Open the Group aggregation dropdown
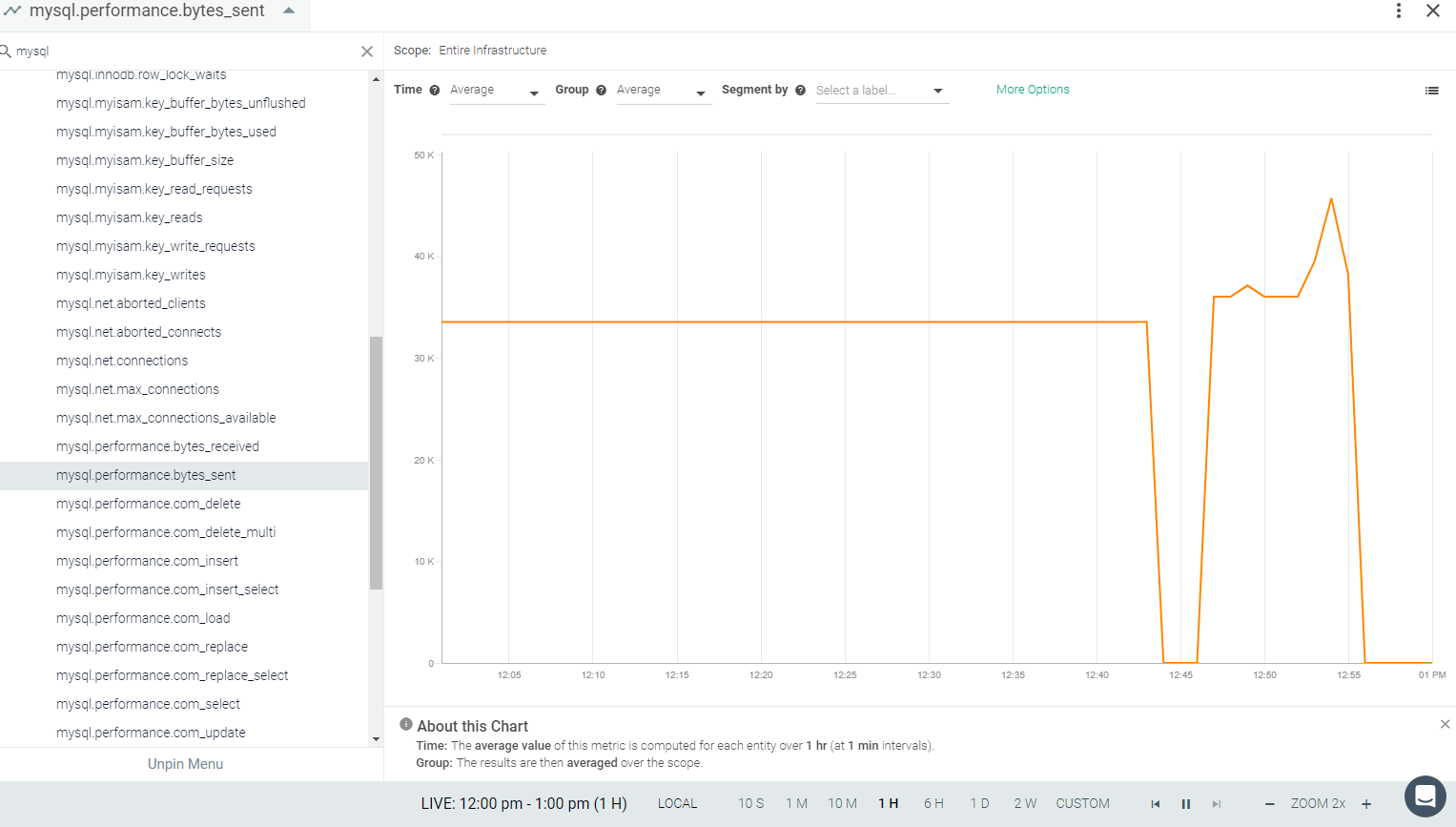 [663, 91]
